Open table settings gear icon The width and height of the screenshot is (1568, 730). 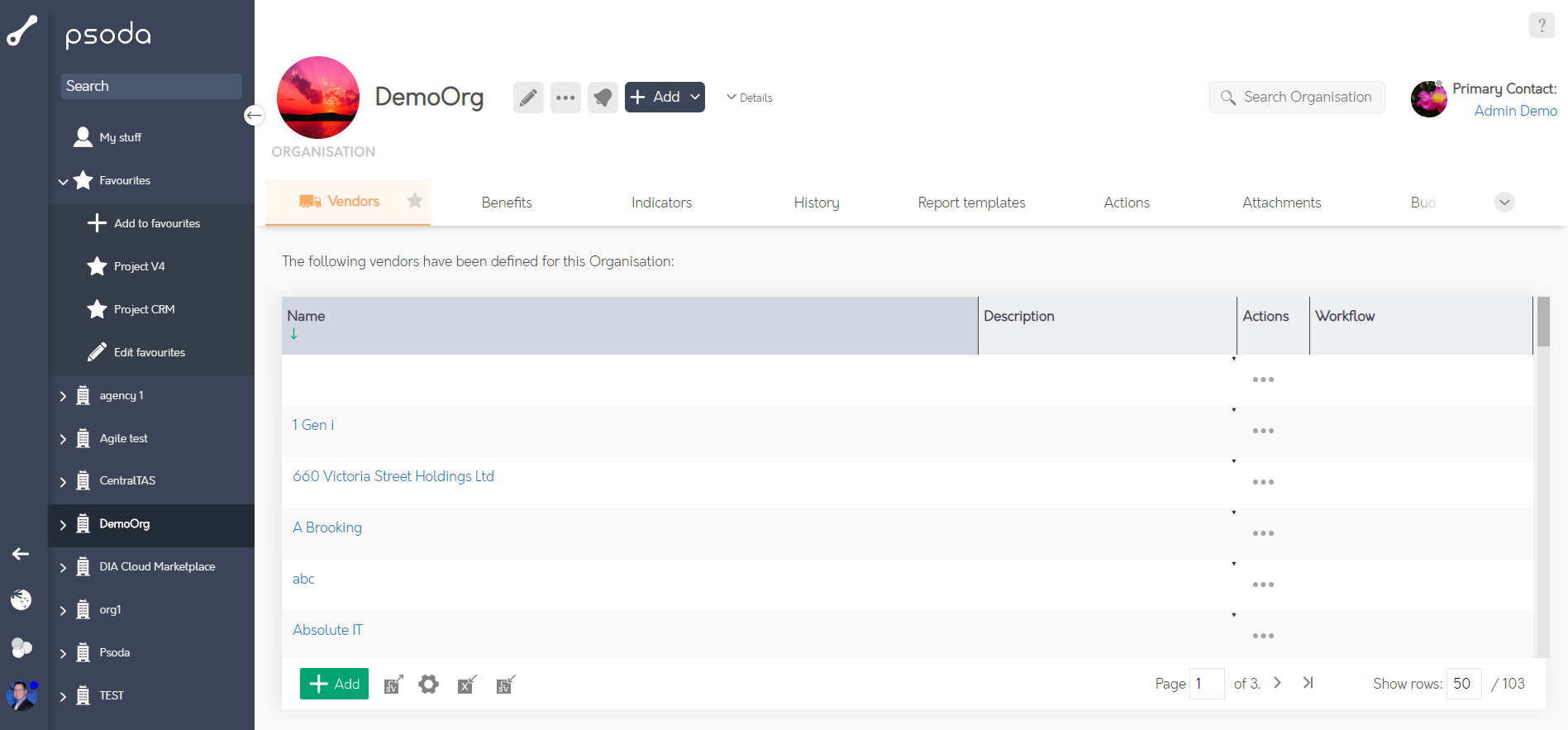click(428, 685)
